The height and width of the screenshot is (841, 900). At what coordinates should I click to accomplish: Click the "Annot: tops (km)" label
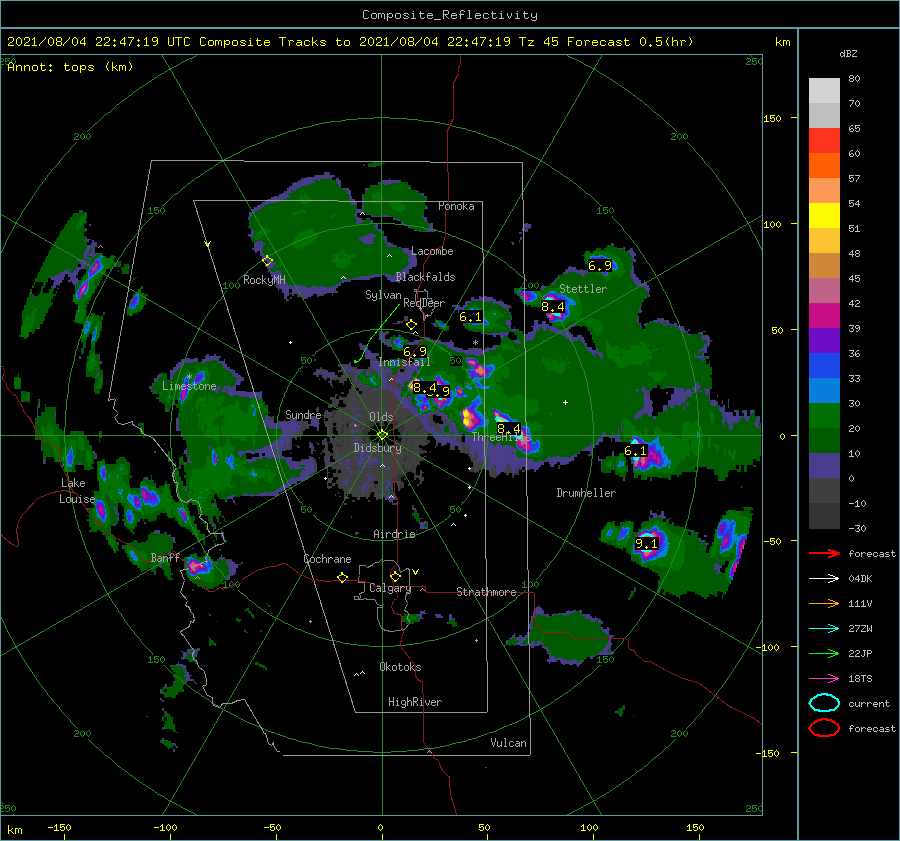(x=70, y=67)
